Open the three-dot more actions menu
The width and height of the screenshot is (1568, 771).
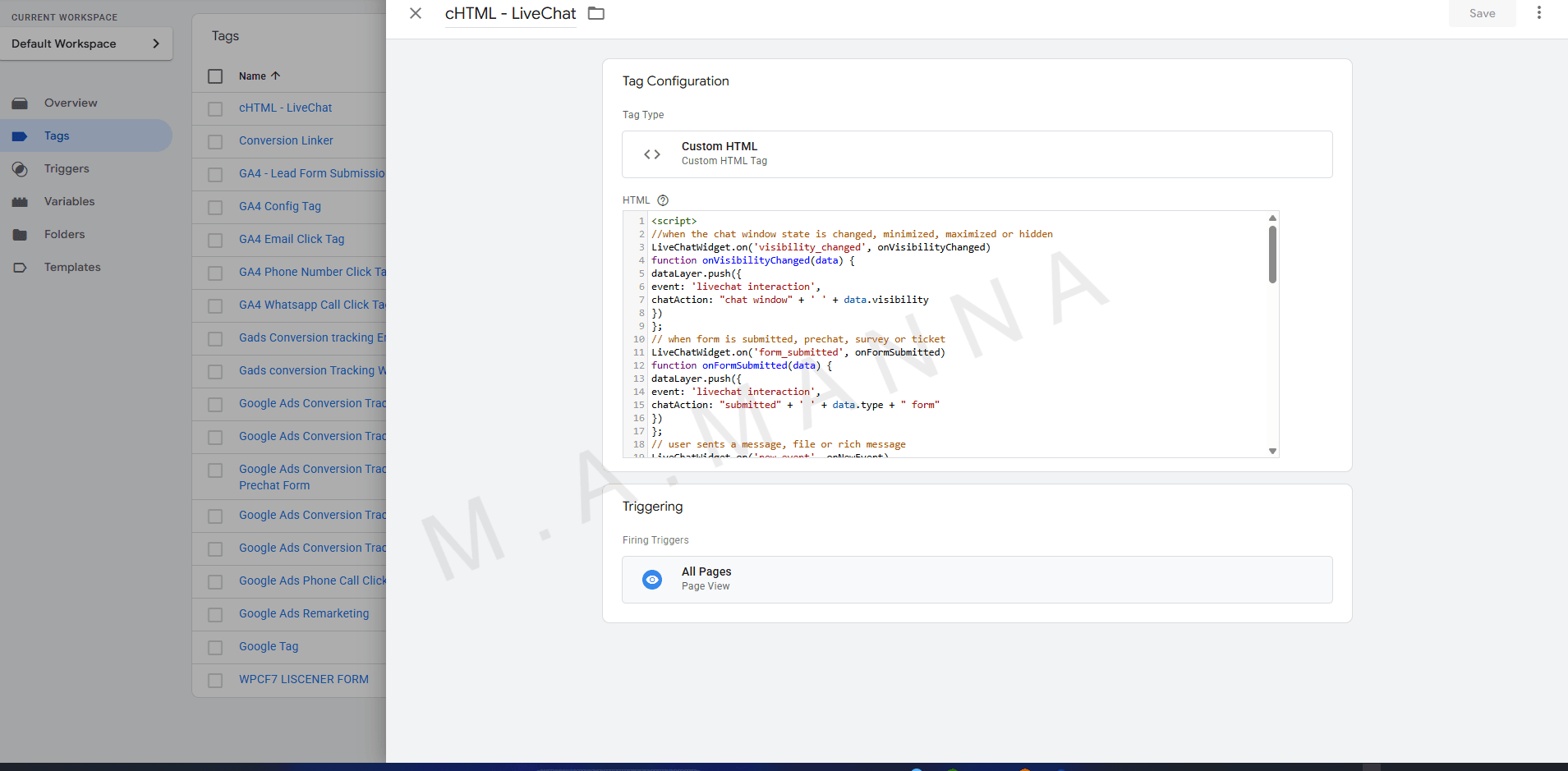click(x=1538, y=13)
